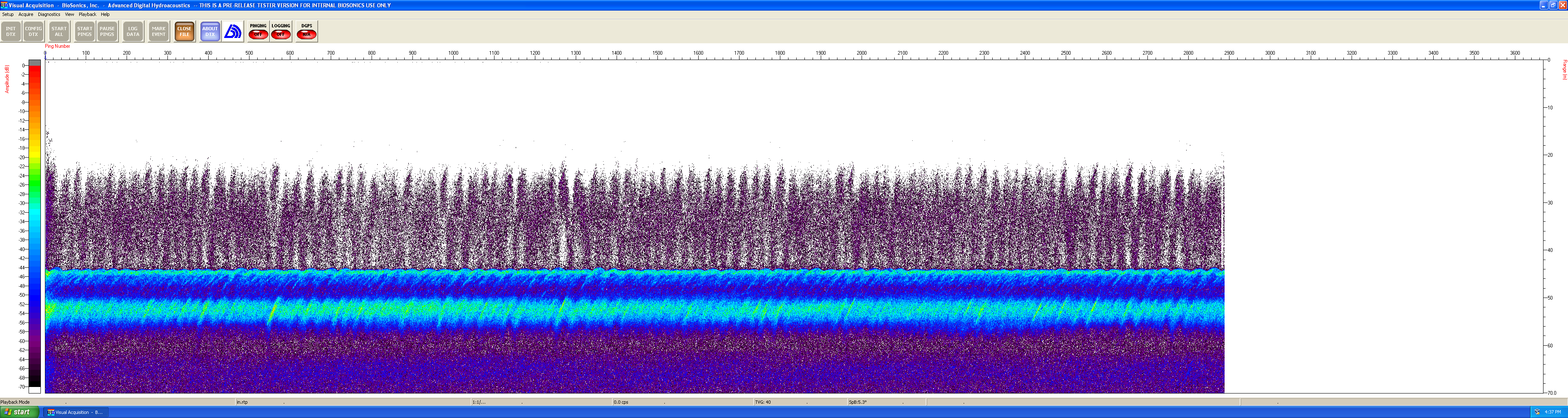This screenshot has height=418, width=1568.
Task: Select Visual Acquisition taskbar button
Action: coord(76,413)
